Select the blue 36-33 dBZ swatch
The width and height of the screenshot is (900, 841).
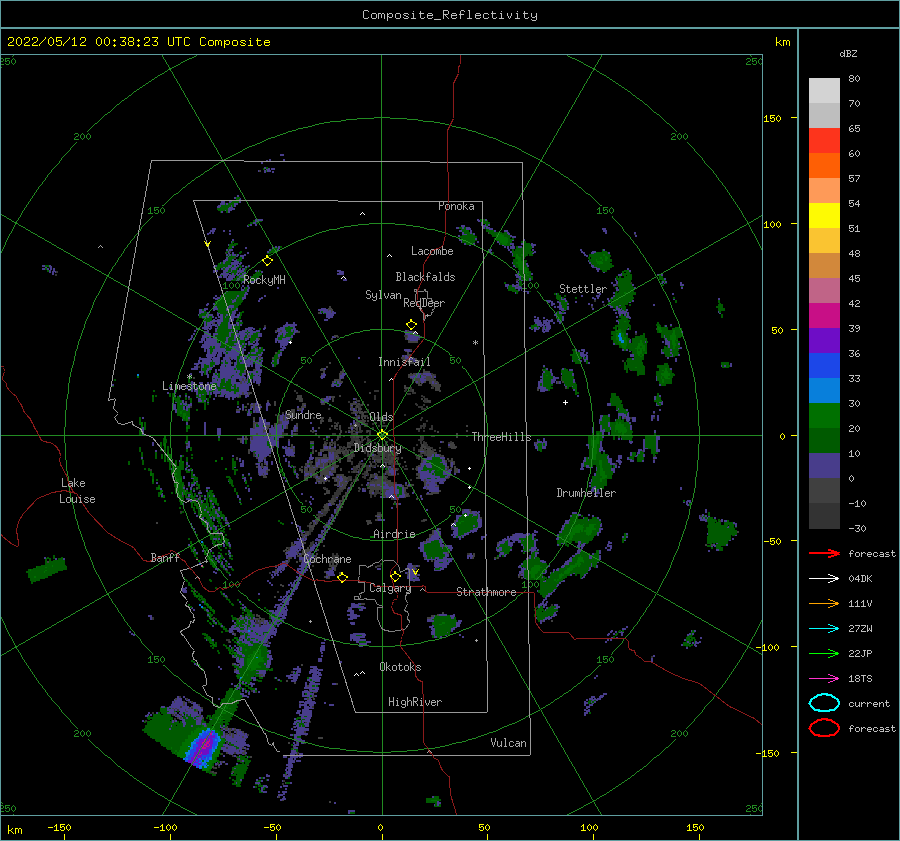pyautogui.click(x=824, y=365)
